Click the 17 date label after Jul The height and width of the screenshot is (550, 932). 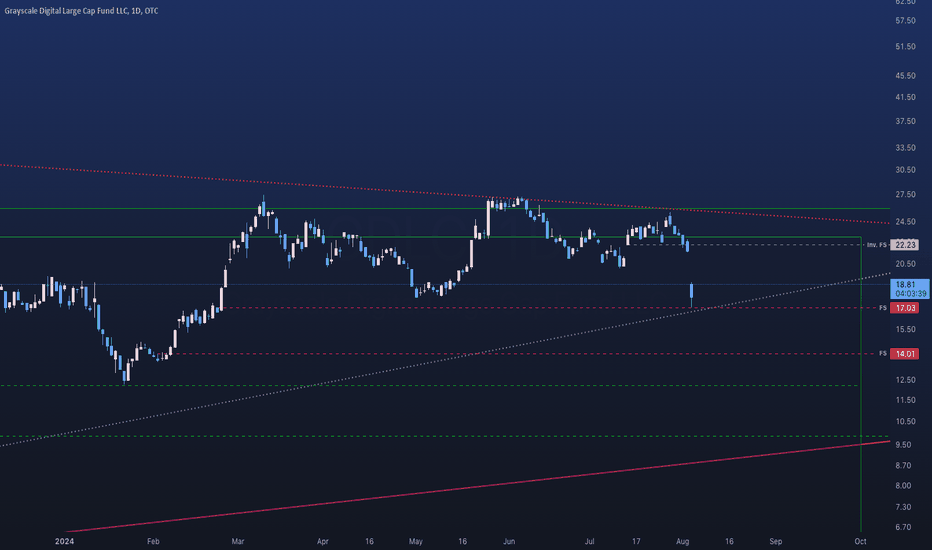click(636, 541)
